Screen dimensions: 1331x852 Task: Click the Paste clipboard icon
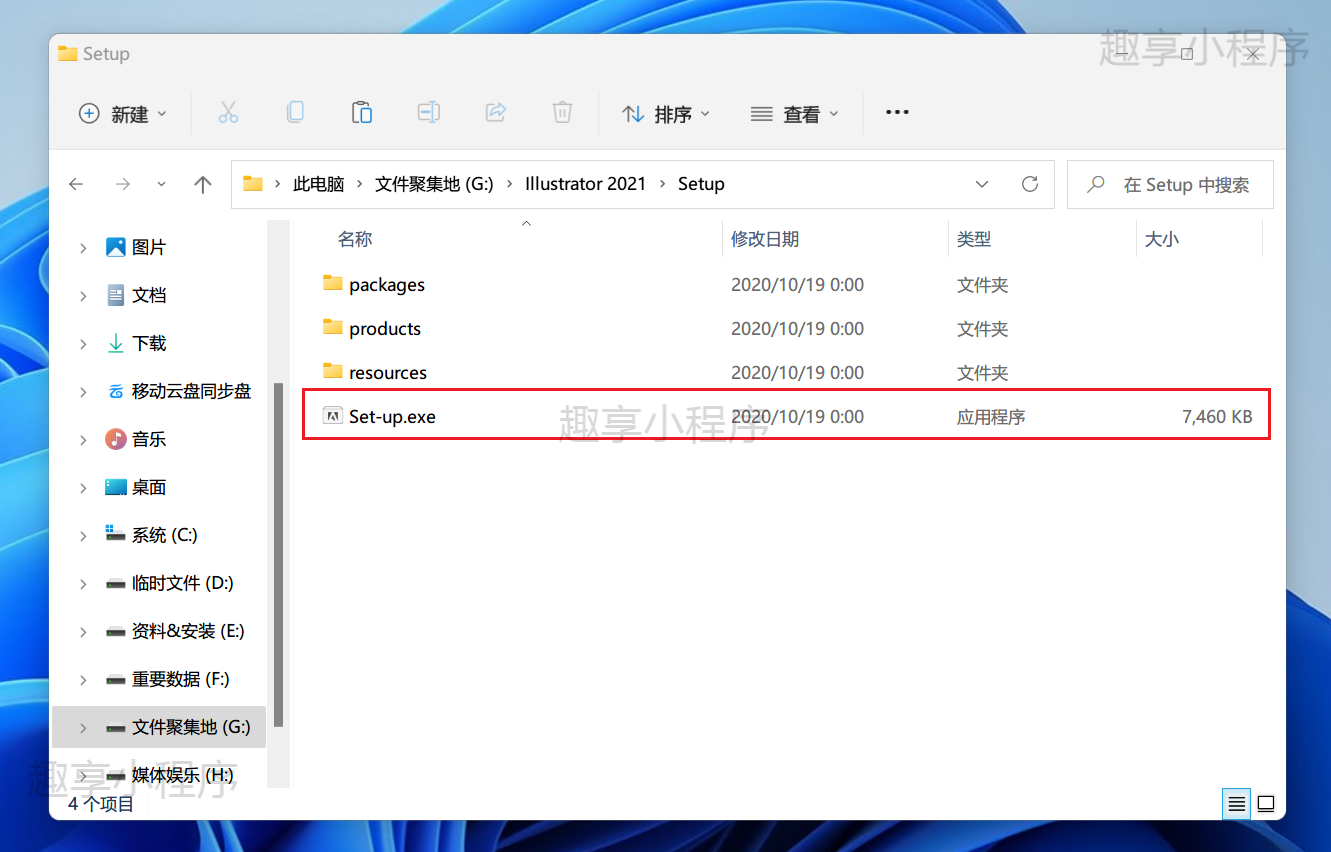362,113
